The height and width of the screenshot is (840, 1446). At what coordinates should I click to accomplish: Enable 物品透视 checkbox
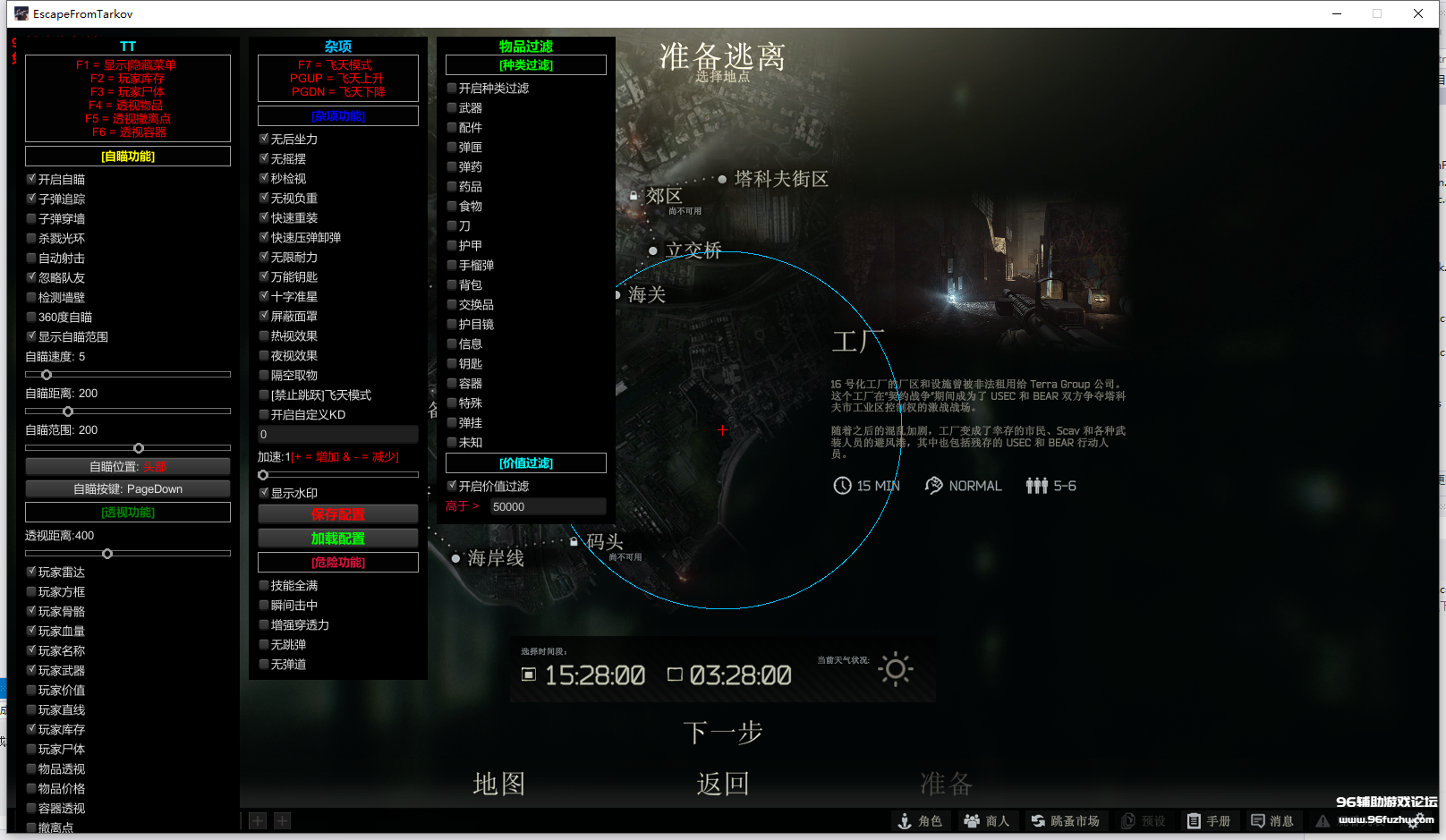(x=31, y=768)
